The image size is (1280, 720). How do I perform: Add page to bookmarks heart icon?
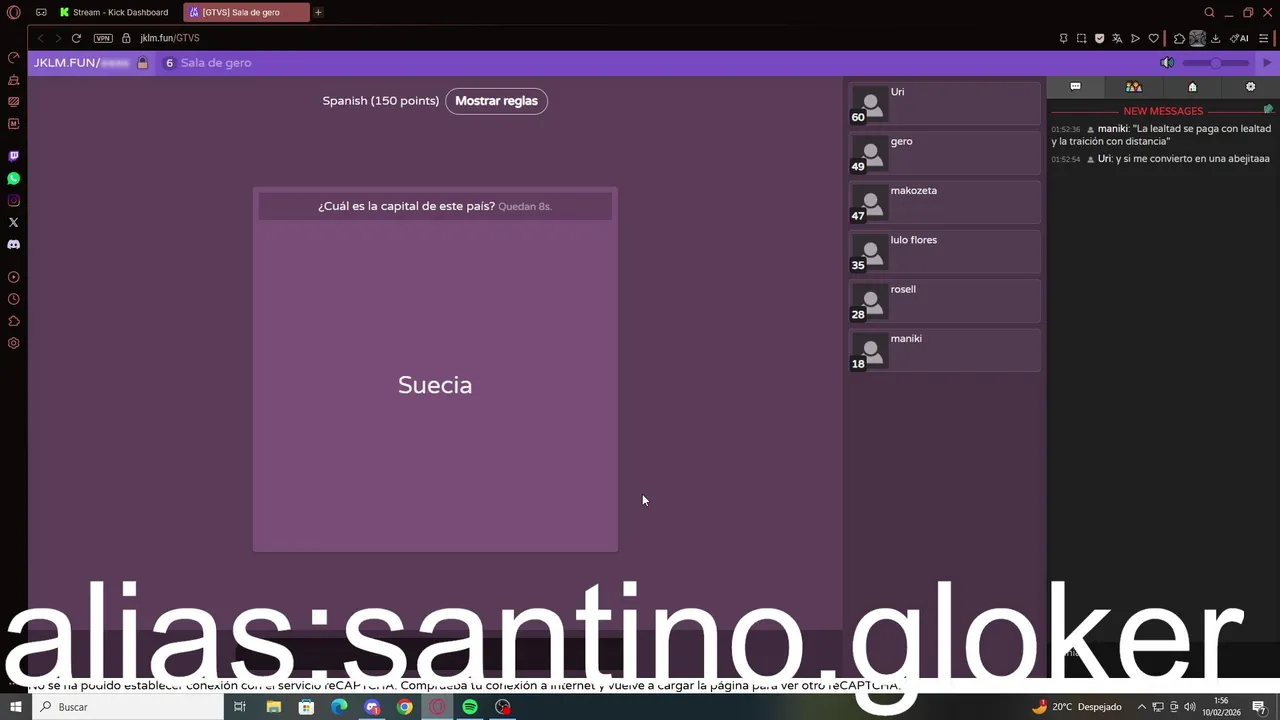pyautogui.click(x=1153, y=38)
